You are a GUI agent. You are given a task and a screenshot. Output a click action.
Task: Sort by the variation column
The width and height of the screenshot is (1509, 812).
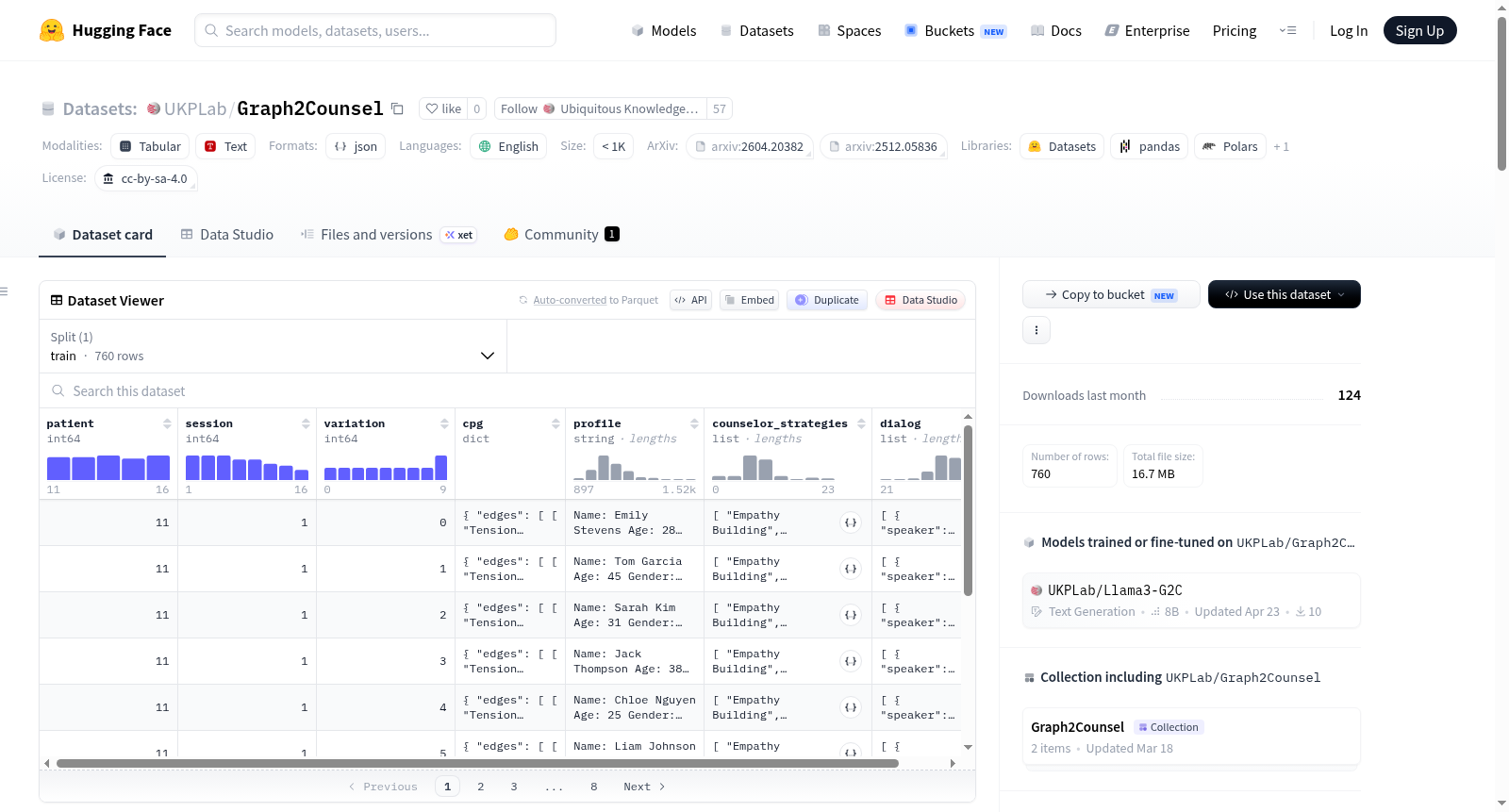click(444, 423)
